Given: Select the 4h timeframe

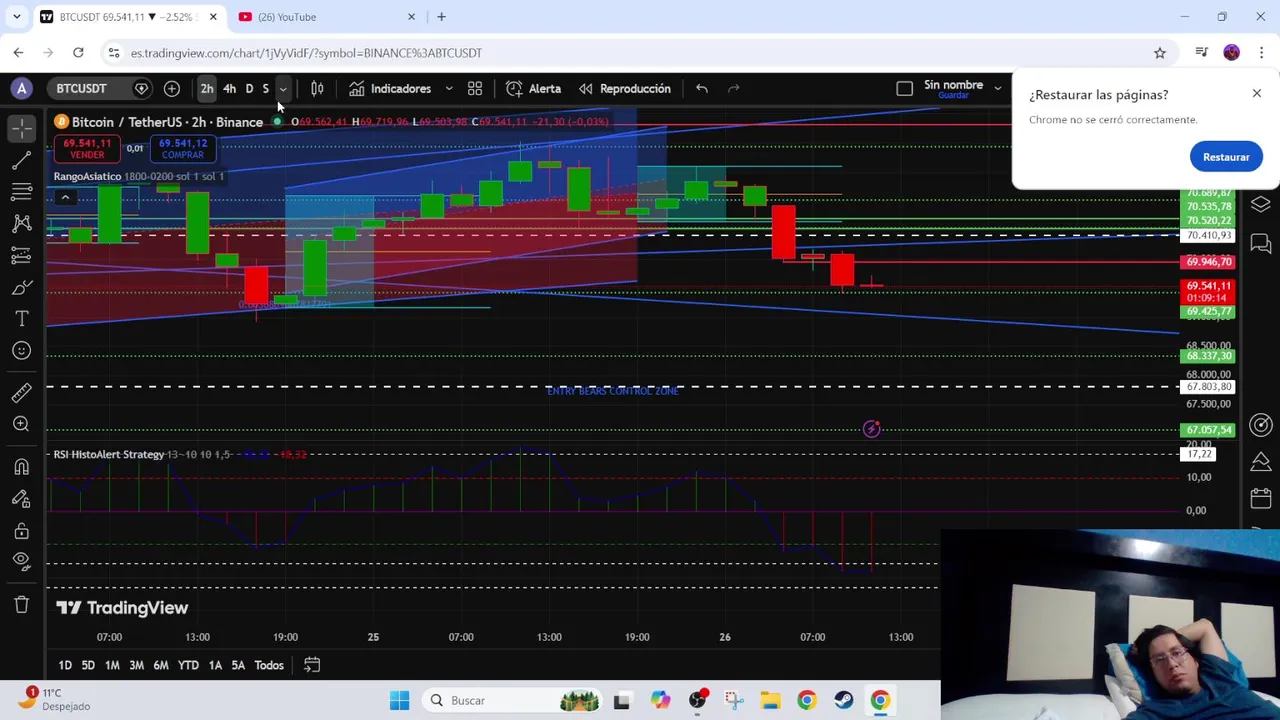Looking at the screenshot, I should (x=229, y=88).
